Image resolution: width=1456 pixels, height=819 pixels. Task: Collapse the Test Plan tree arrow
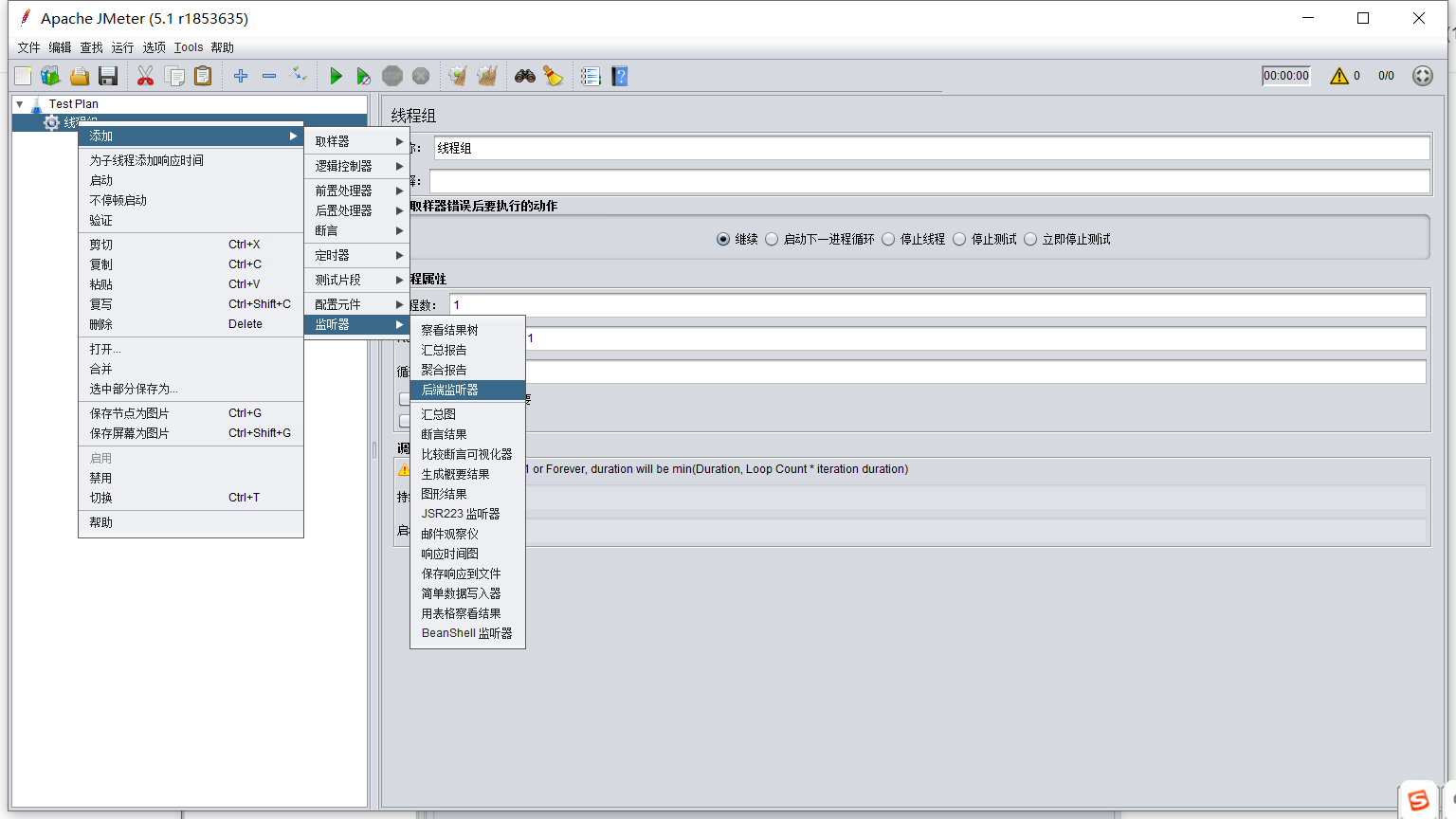20,104
